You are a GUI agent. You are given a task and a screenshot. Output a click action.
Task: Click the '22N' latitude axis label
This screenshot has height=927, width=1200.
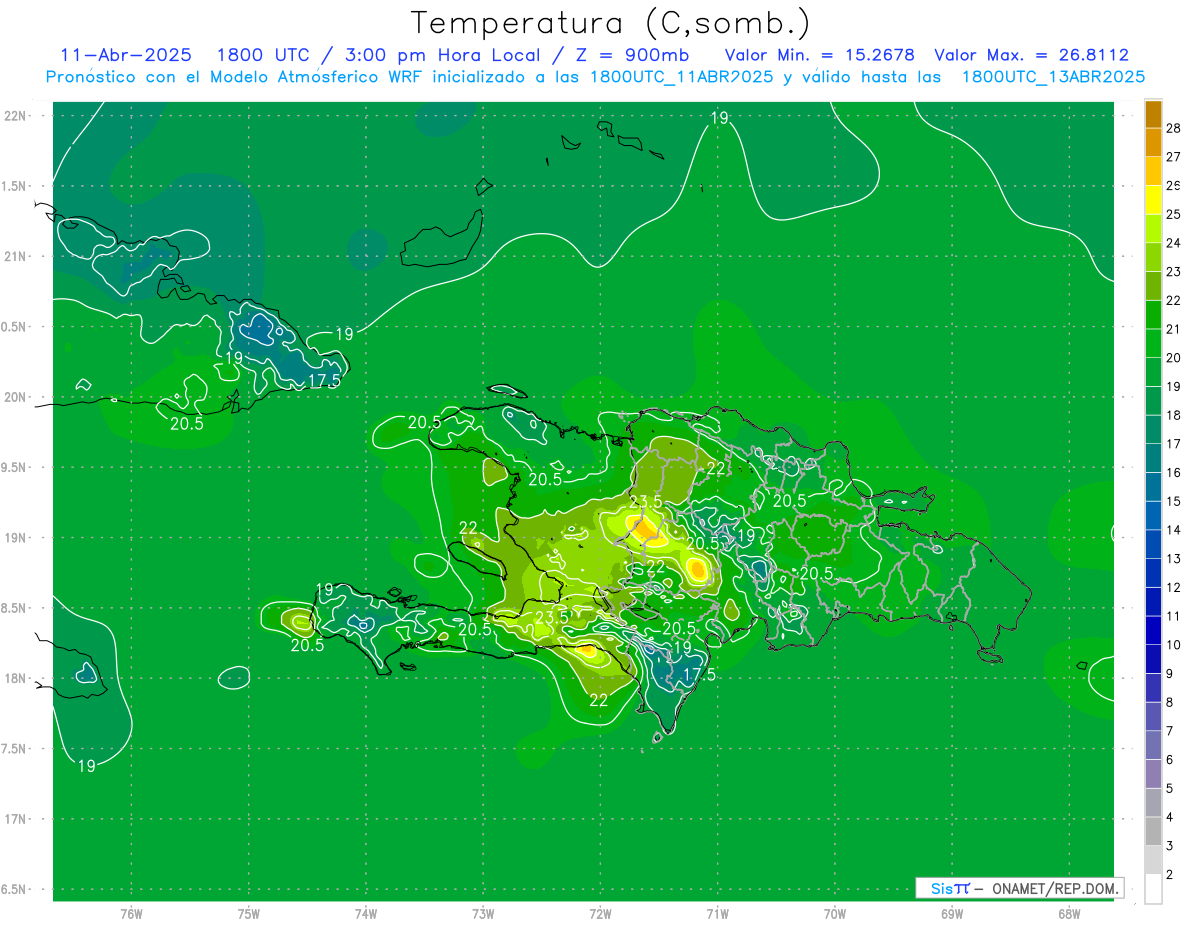(15, 116)
